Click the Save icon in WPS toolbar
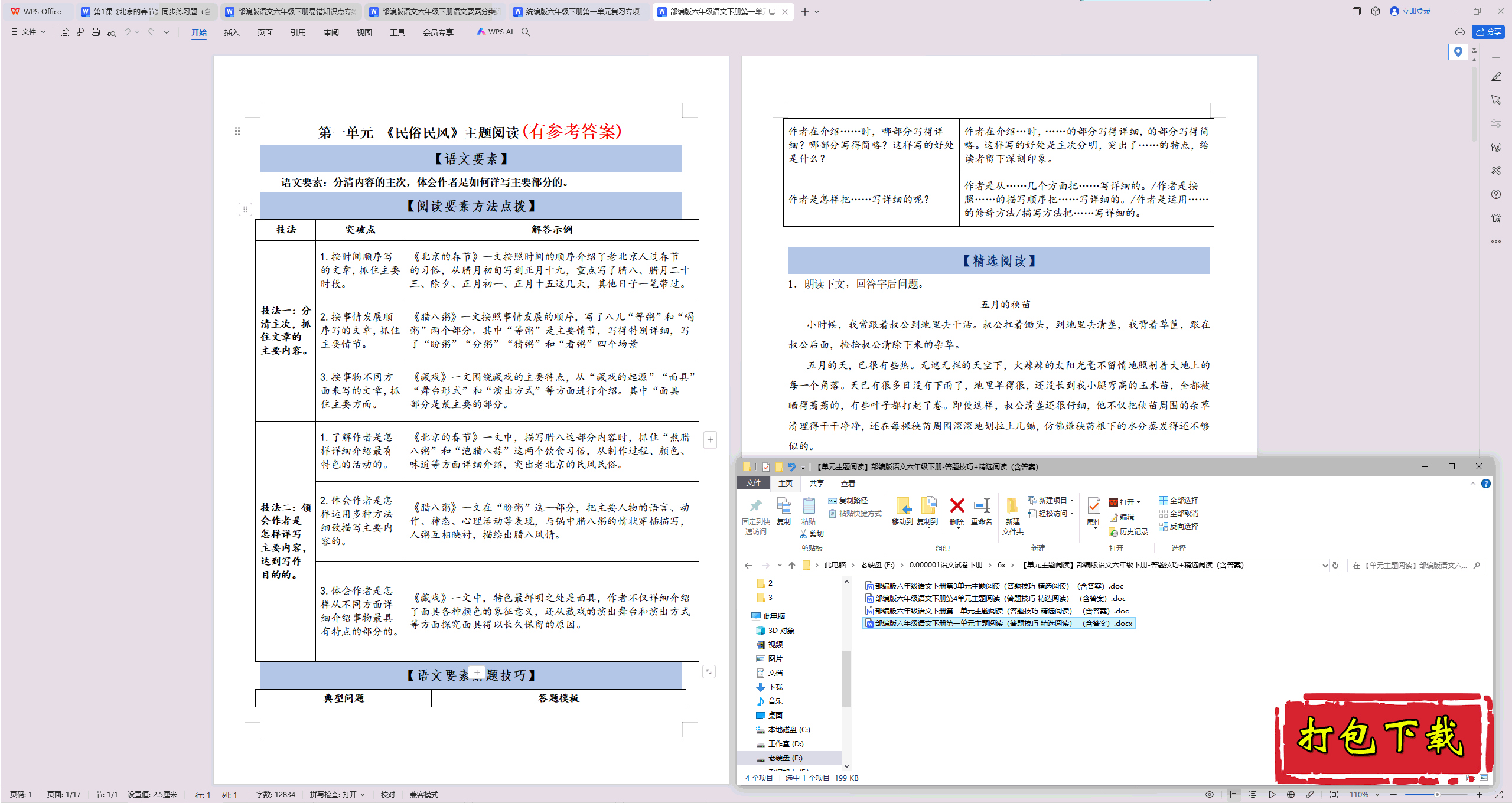This screenshot has height=803, width=1512. 64,32
